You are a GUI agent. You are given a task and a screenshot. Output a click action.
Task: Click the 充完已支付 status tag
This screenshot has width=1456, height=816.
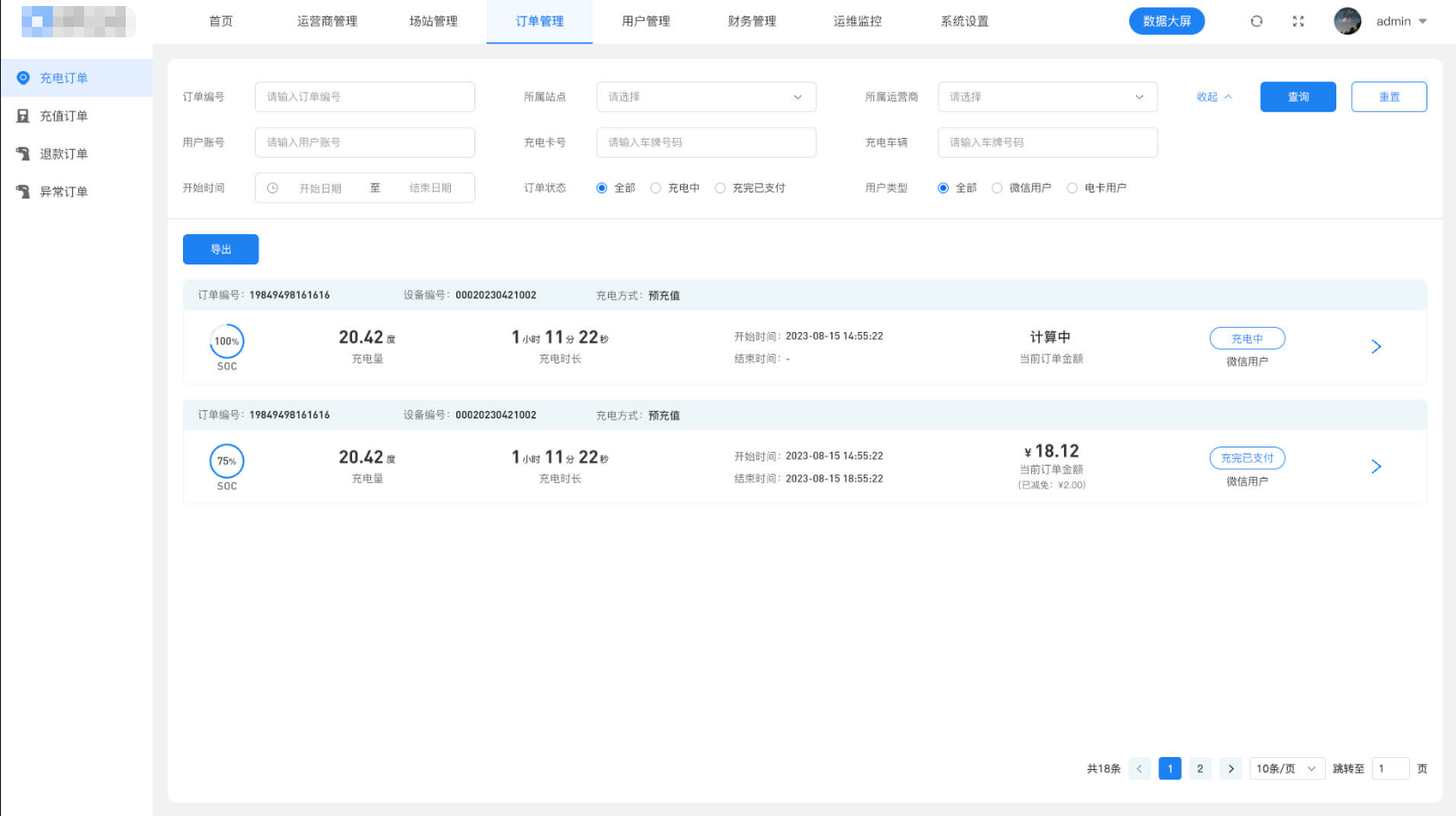click(1247, 458)
